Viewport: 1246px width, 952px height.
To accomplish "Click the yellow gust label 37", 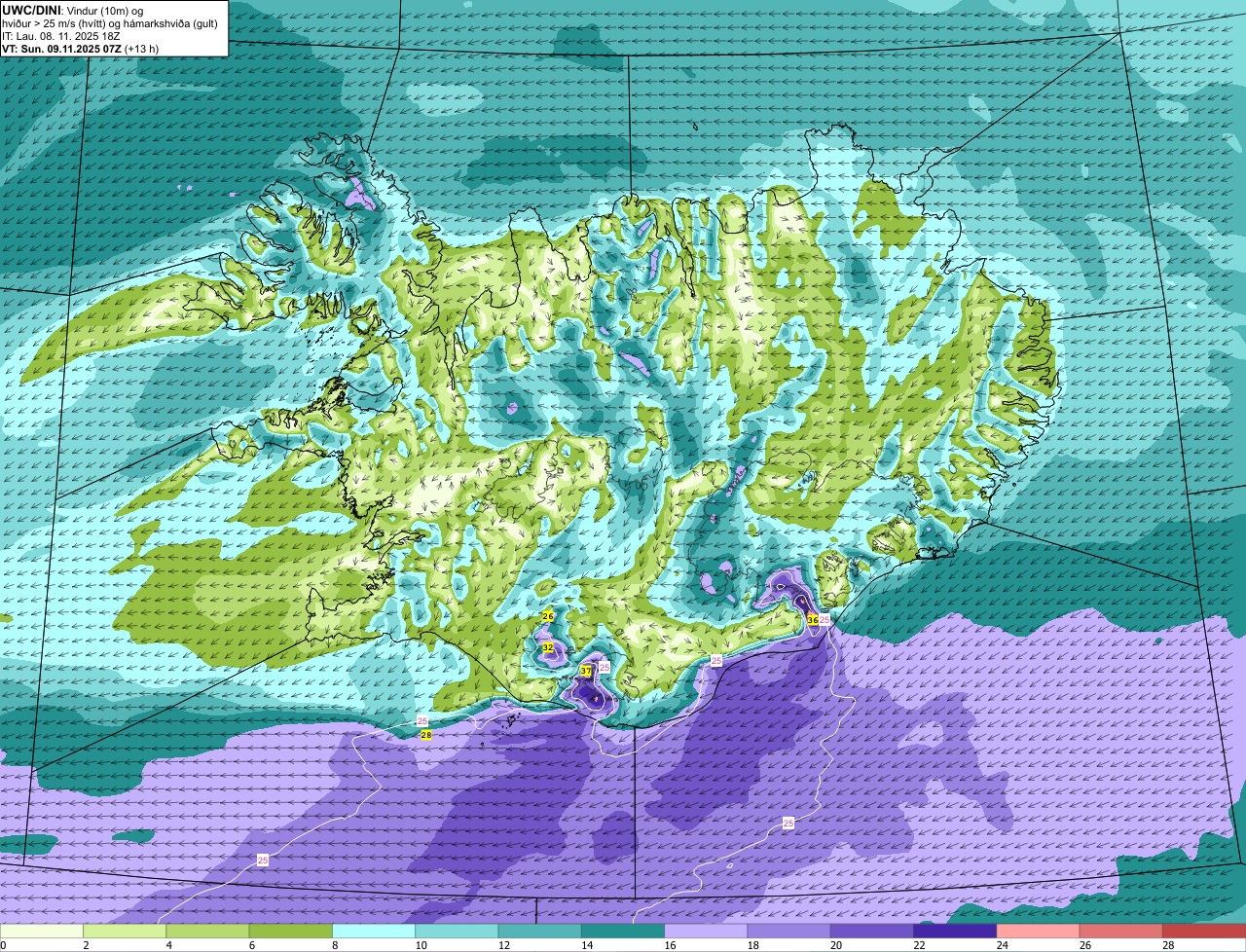I will tap(586, 672).
